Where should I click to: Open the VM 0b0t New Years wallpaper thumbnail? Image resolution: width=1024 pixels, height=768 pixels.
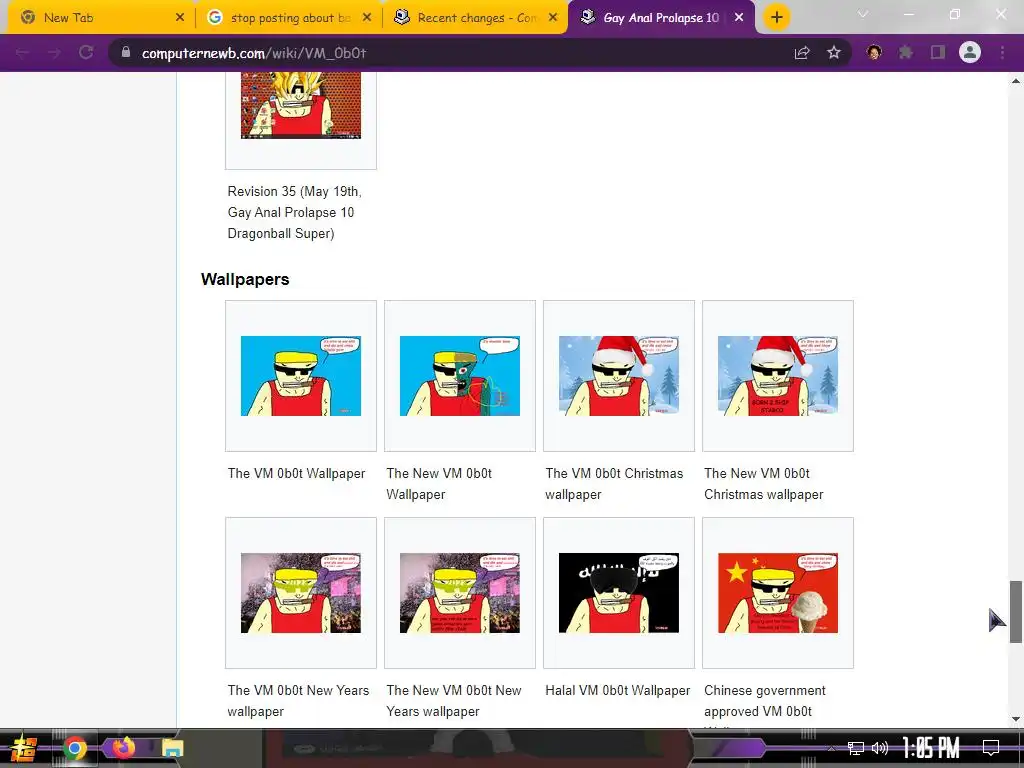point(301,593)
